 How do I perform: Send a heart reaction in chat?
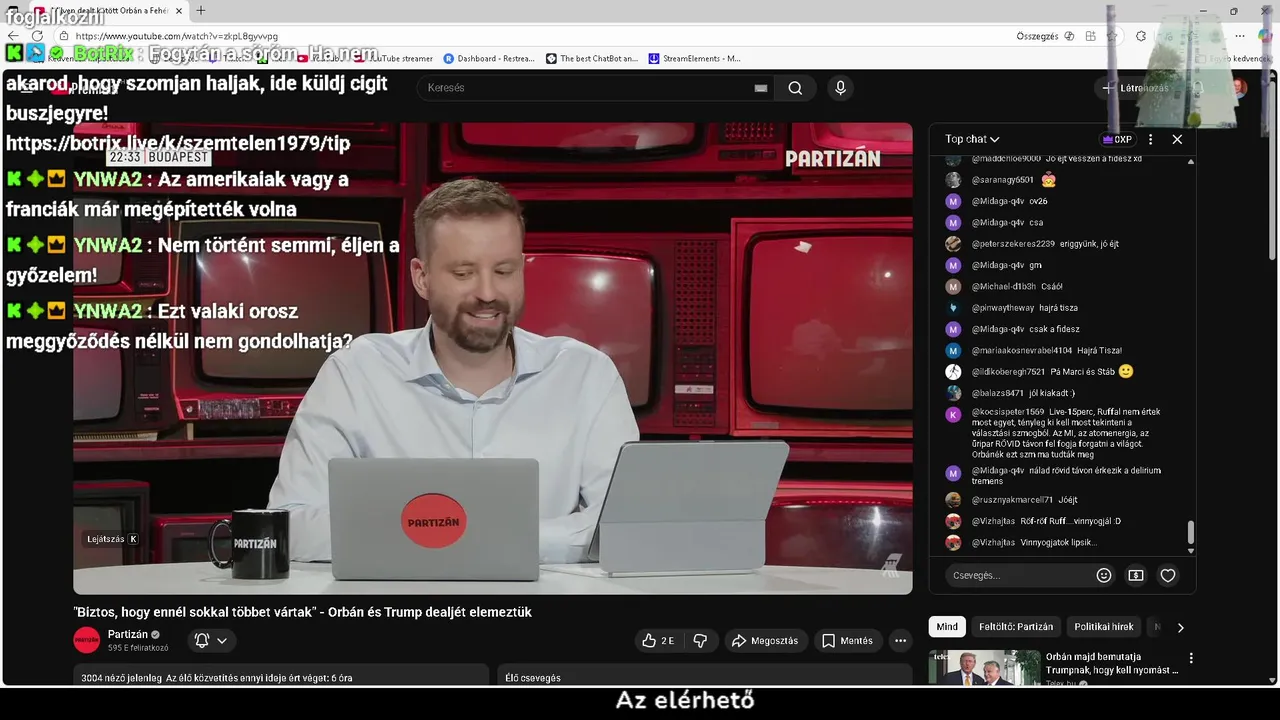[1168, 576]
